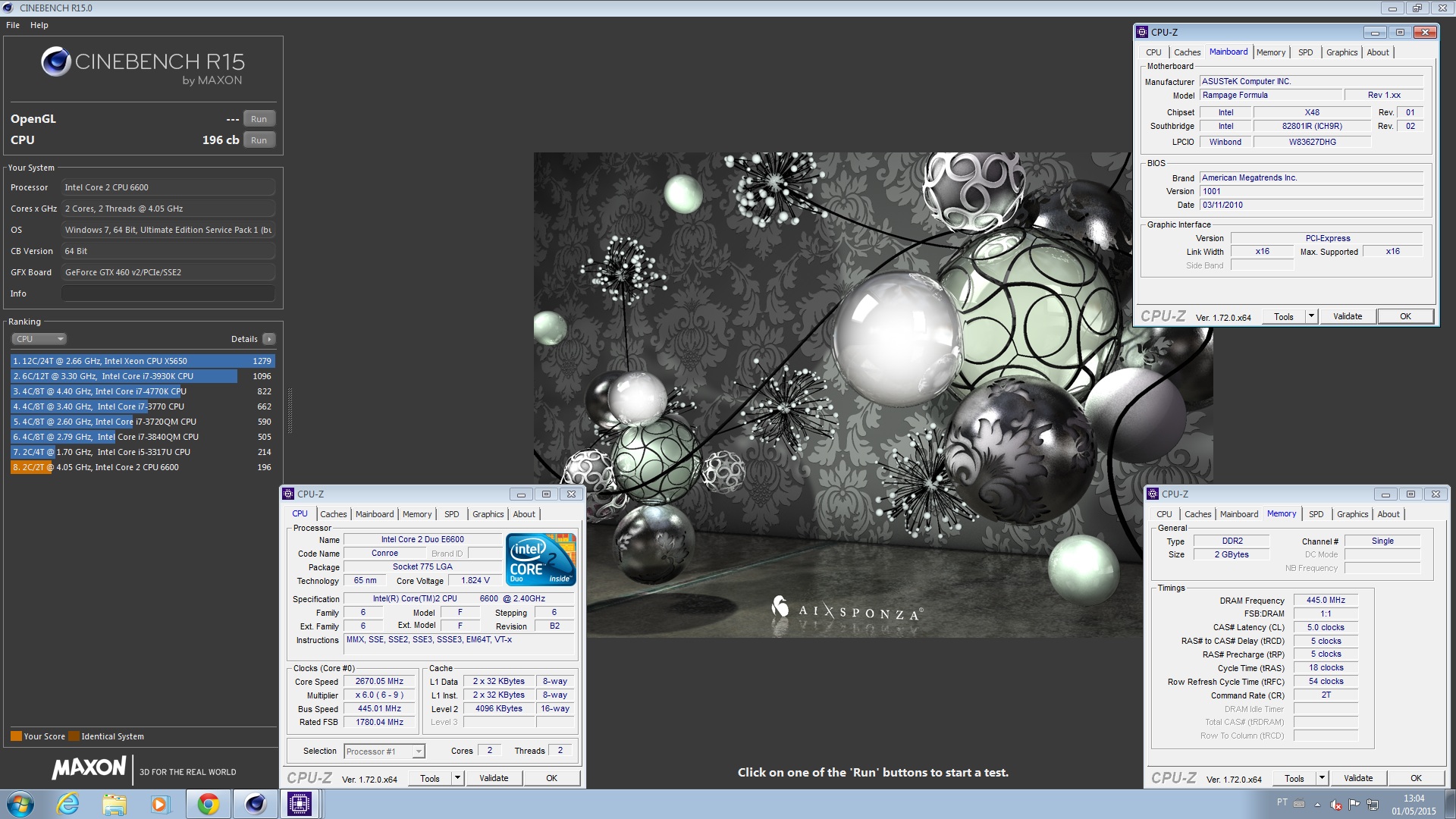This screenshot has width=1456, height=819.
Task: Open the Processor #1 selection dropdown
Action: pos(384,752)
